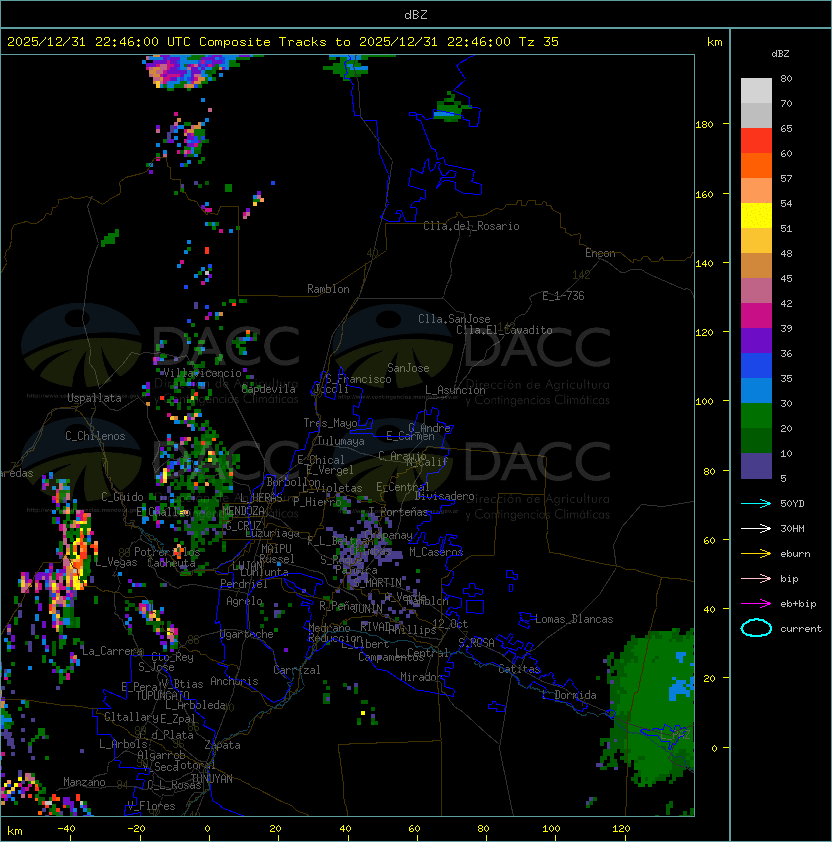This screenshot has width=832, height=842.
Task: Click the '-40' tick on bottom axis
Action: coord(66,829)
